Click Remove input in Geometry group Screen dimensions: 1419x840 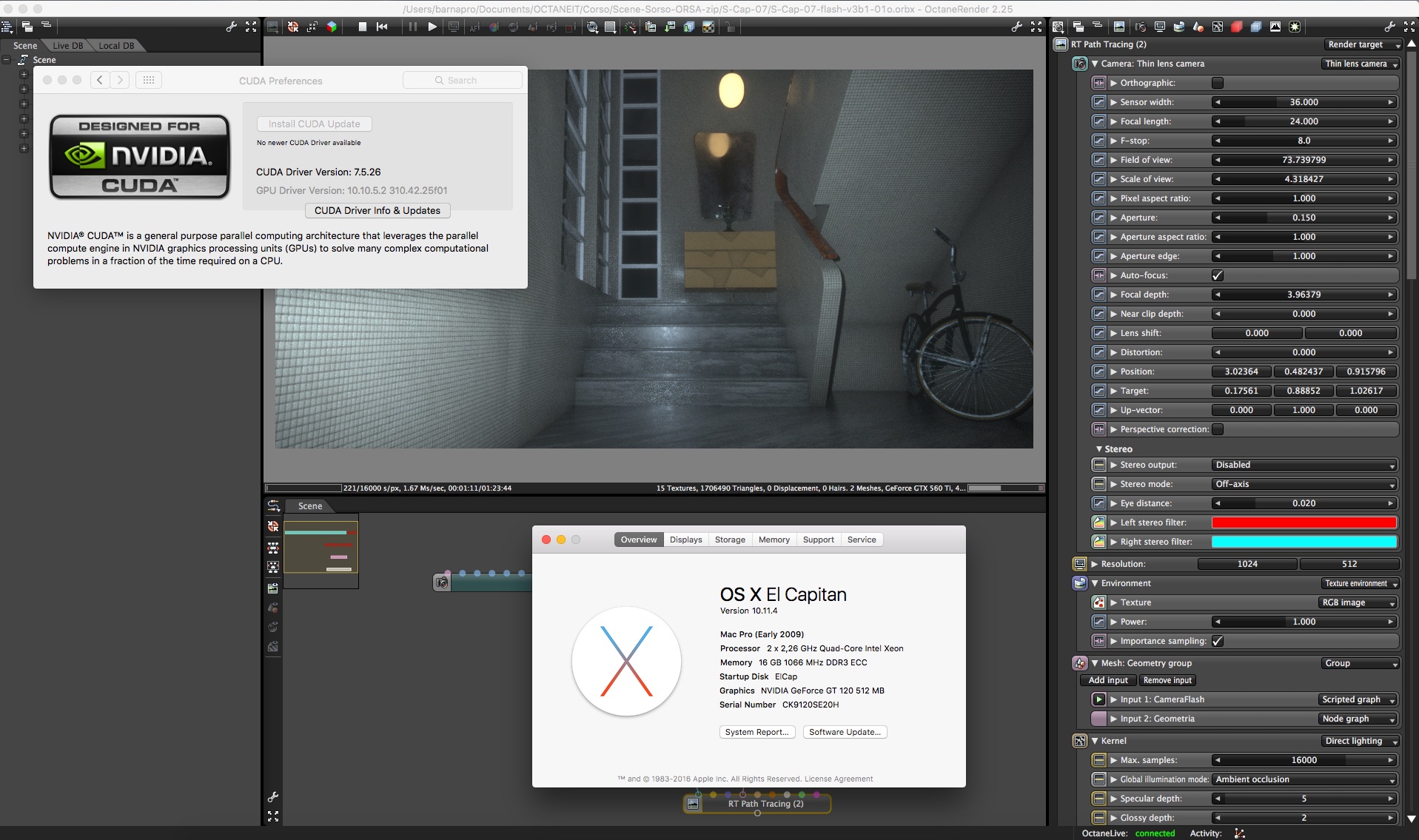click(x=1167, y=680)
